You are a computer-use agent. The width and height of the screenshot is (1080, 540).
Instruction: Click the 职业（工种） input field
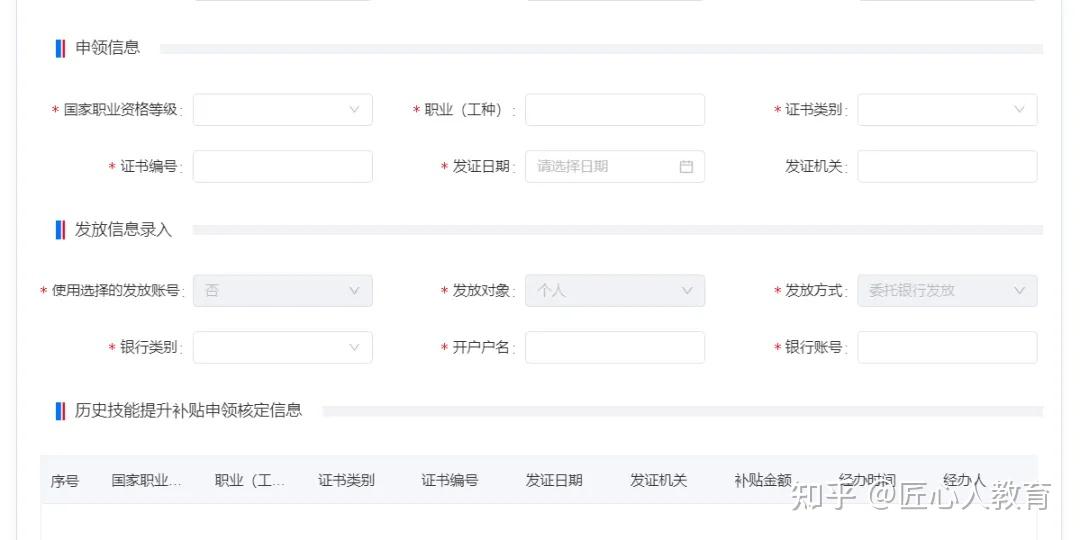coord(614,110)
